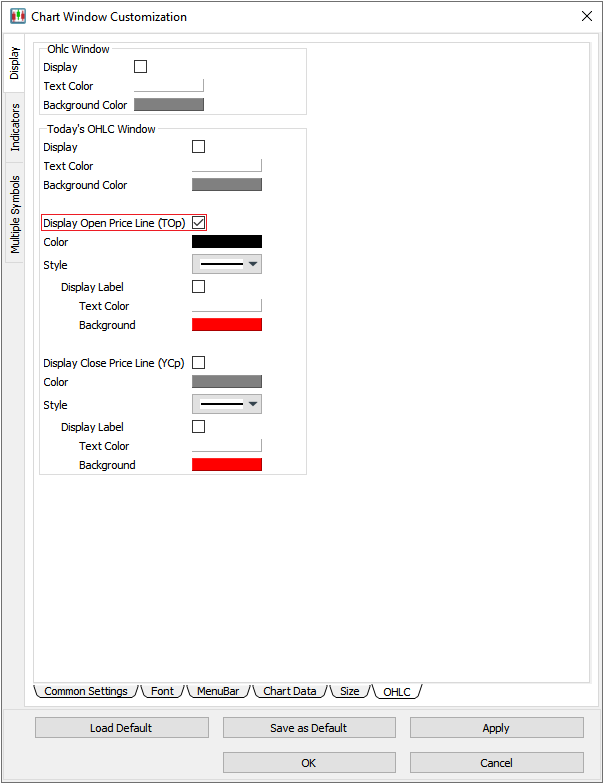Select the Font tab
The height and width of the screenshot is (784, 604).
[162, 691]
